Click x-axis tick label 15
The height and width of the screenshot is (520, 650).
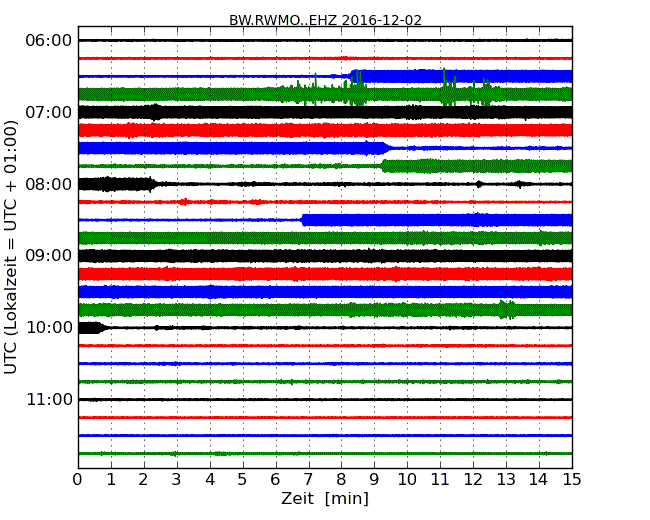(572, 480)
